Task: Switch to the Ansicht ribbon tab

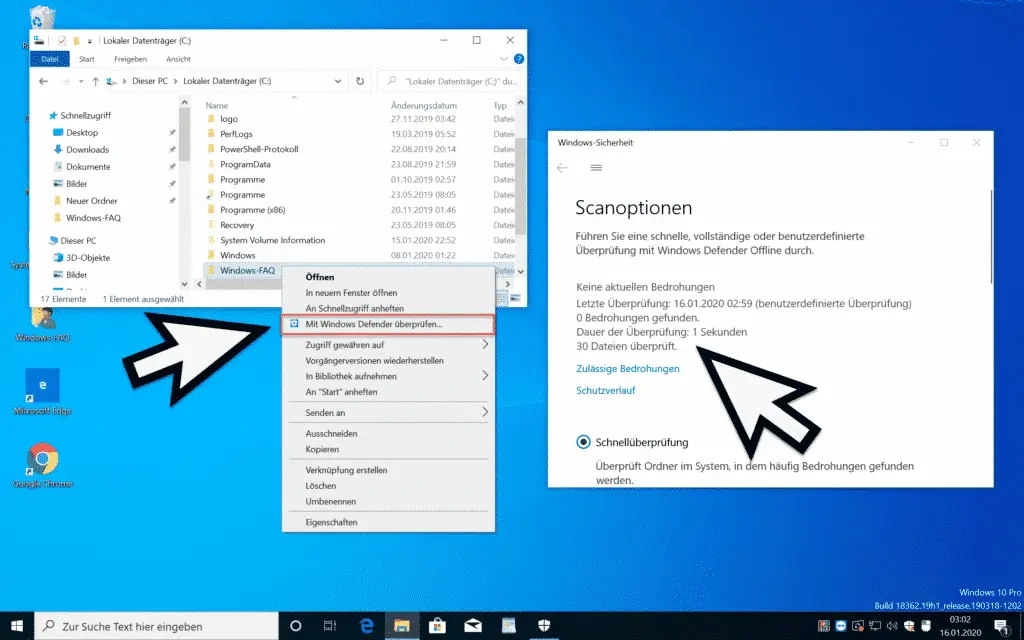Action: (x=178, y=59)
